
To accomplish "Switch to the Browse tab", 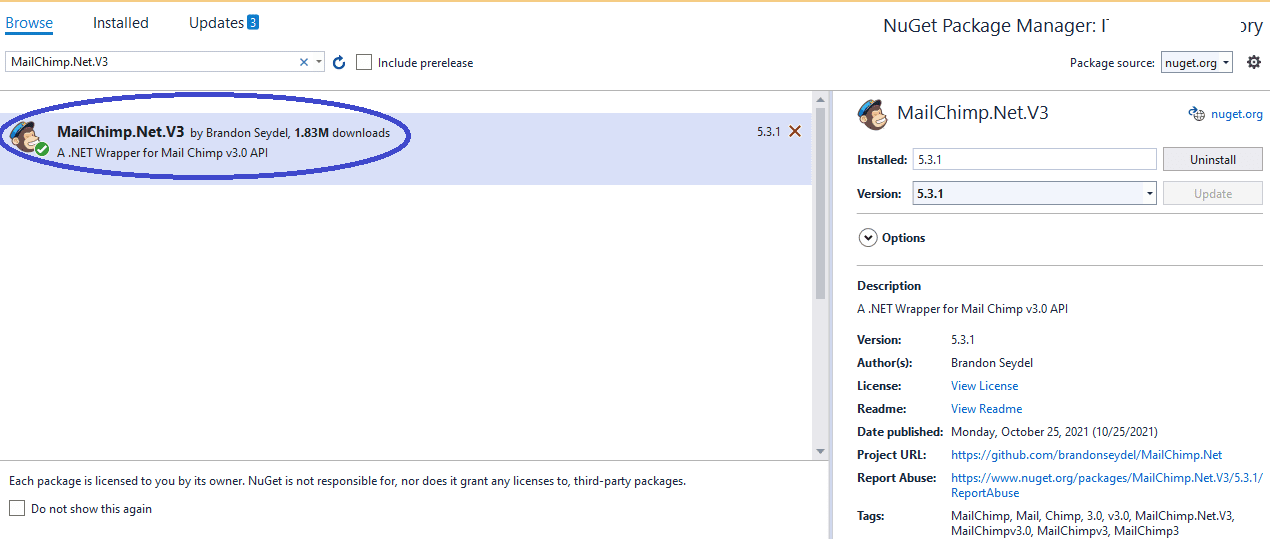I will pyautogui.click(x=29, y=23).
